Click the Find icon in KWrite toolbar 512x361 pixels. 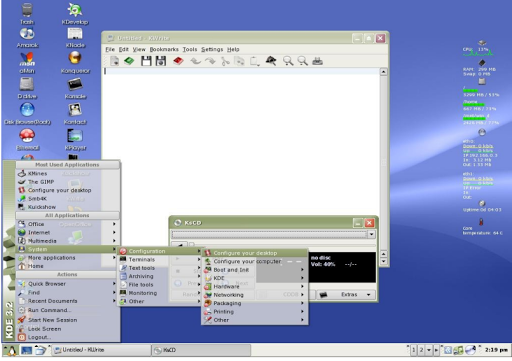[x=271, y=61]
